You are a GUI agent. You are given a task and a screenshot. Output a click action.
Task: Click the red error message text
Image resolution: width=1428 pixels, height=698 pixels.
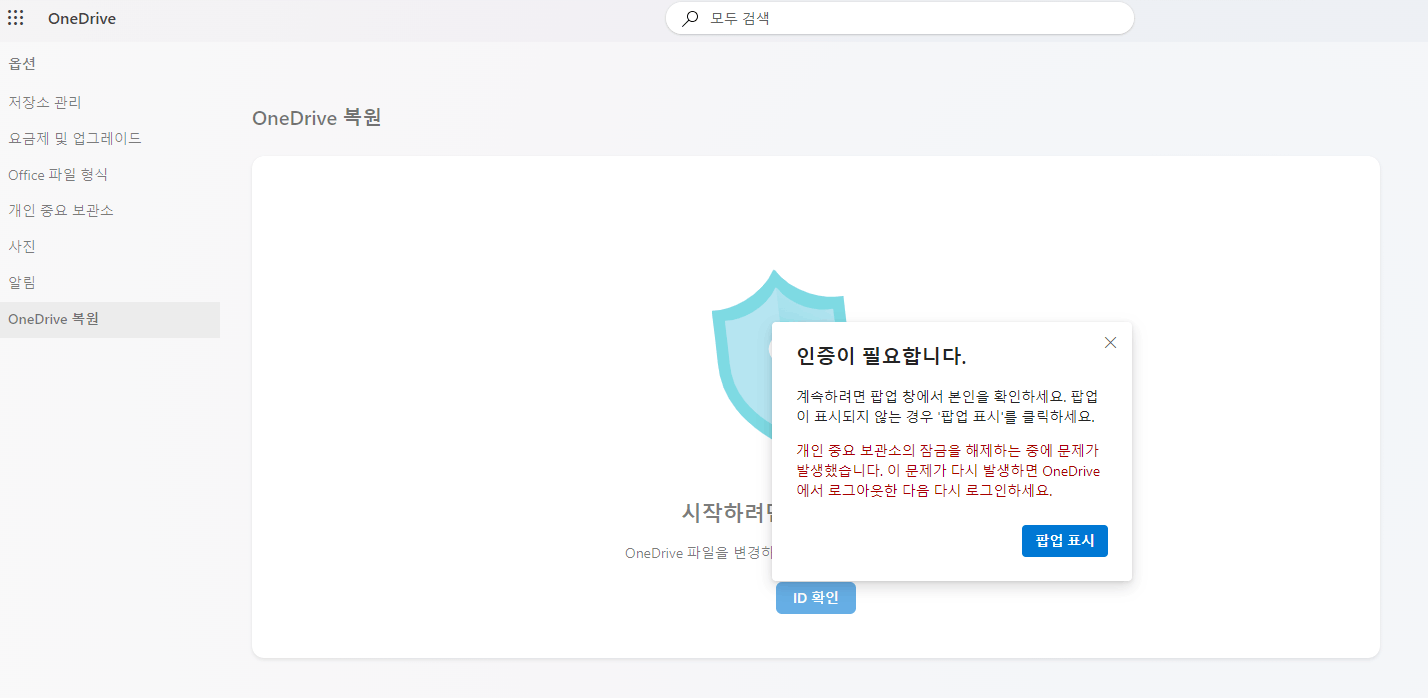coord(949,471)
